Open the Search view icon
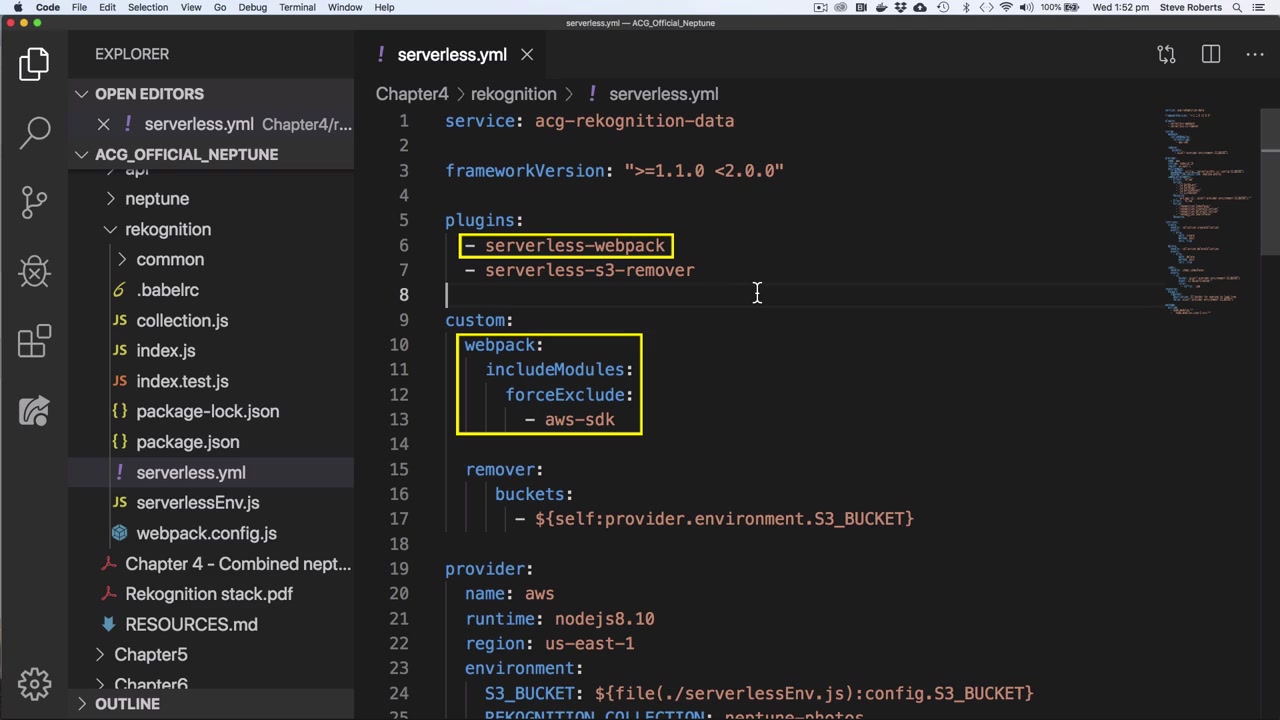The image size is (1280, 720). [35, 131]
